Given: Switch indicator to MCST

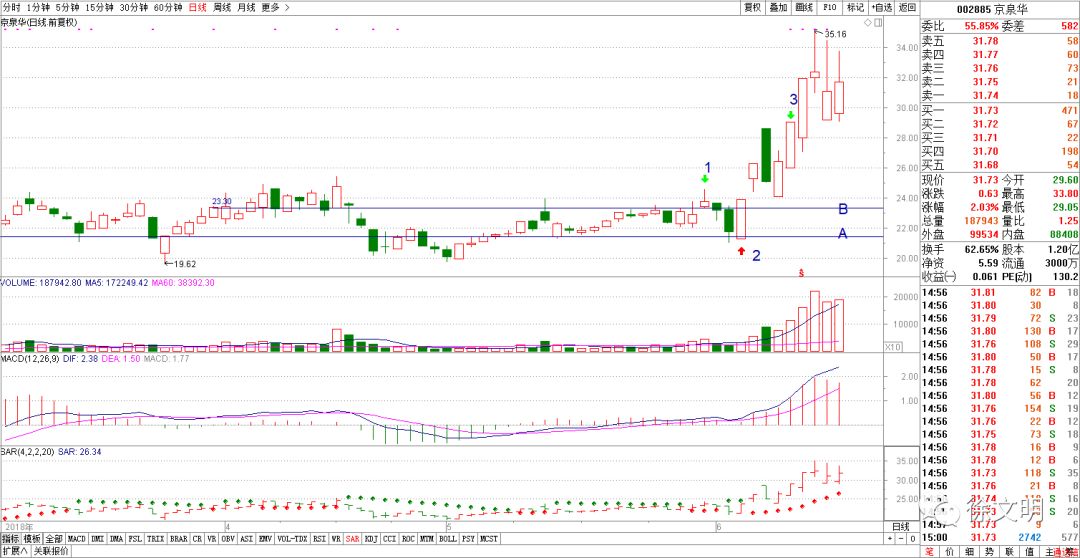Looking at the screenshot, I should point(489,538).
